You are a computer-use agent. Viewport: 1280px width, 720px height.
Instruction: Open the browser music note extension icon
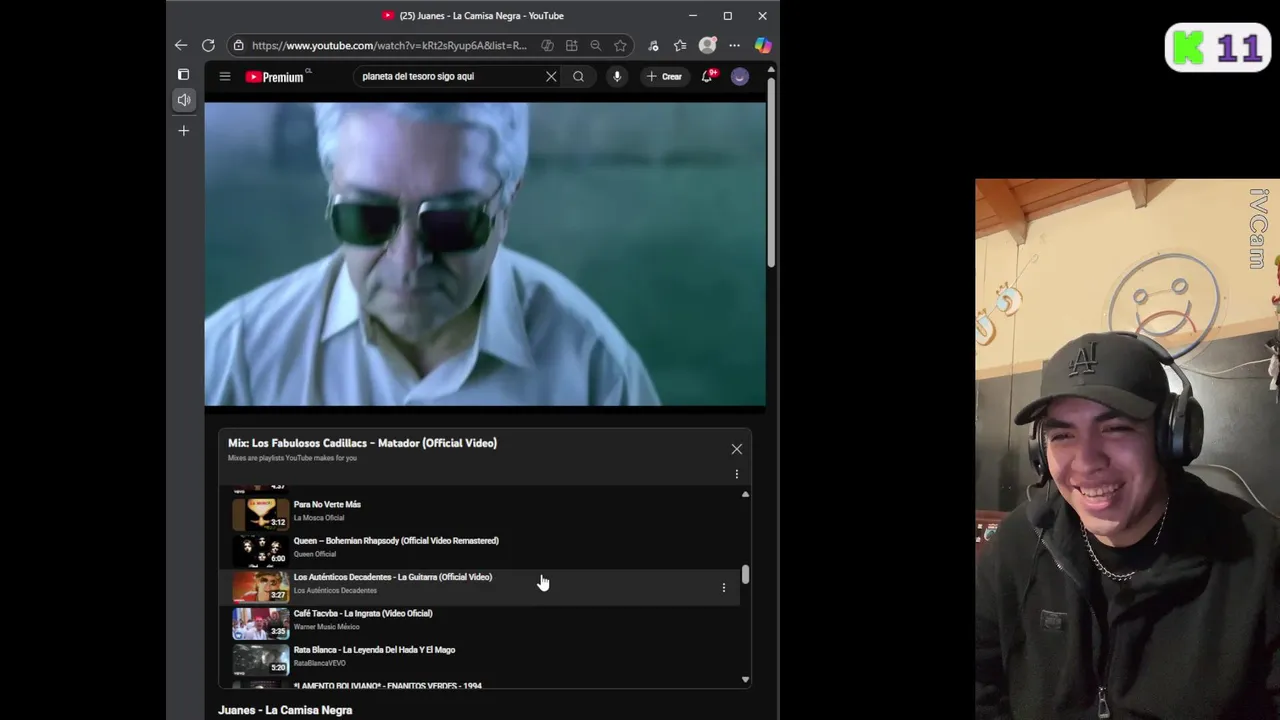[653, 45]
